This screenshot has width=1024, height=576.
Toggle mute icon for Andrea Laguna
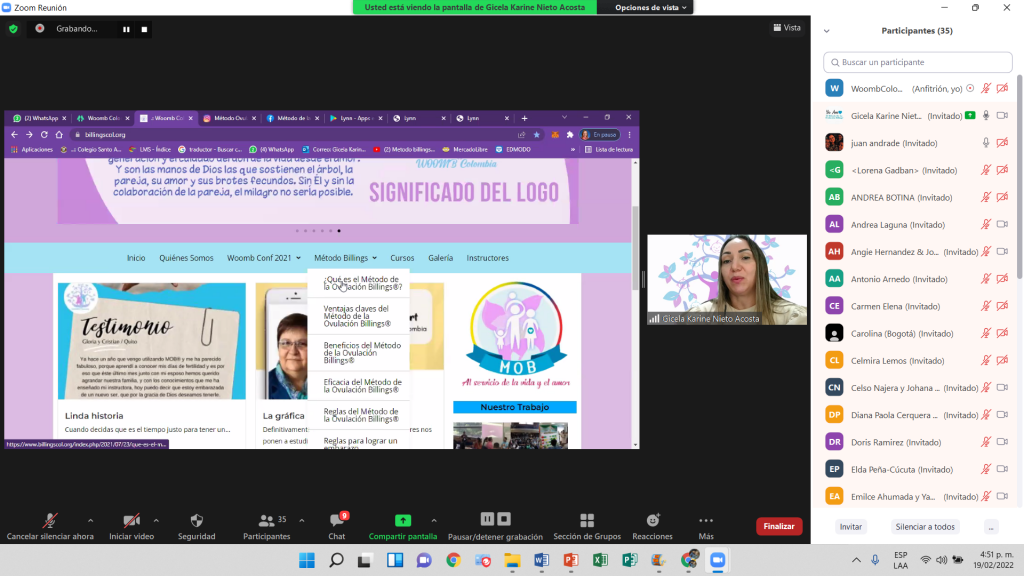click(986, 225)
